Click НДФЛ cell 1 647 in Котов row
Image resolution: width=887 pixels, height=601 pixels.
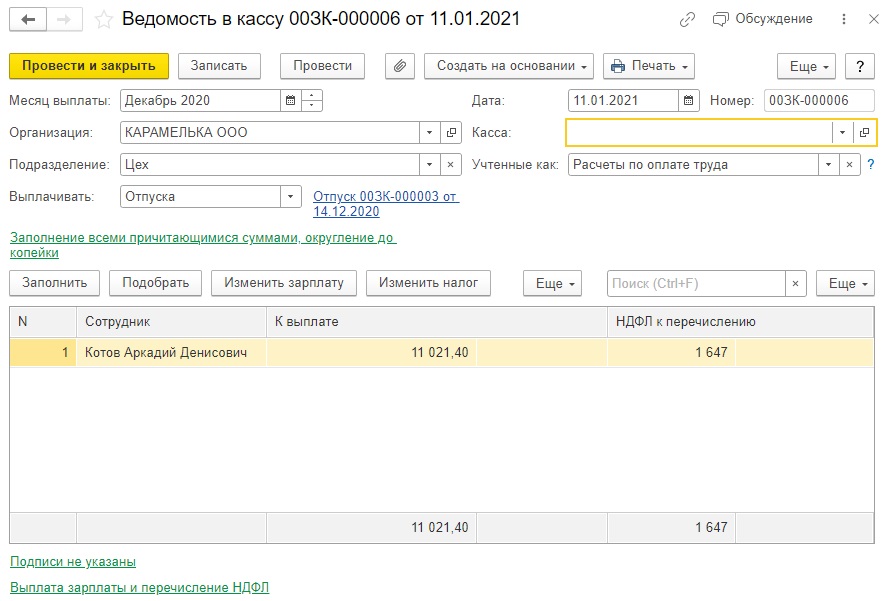point(671,353)
